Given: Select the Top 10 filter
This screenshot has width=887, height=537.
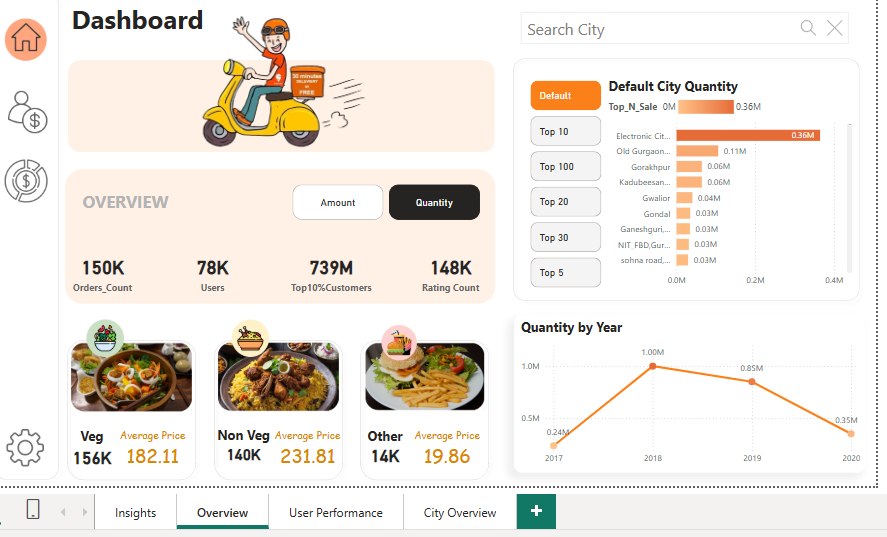Looking at the screenshot, I should pos(565,131).
